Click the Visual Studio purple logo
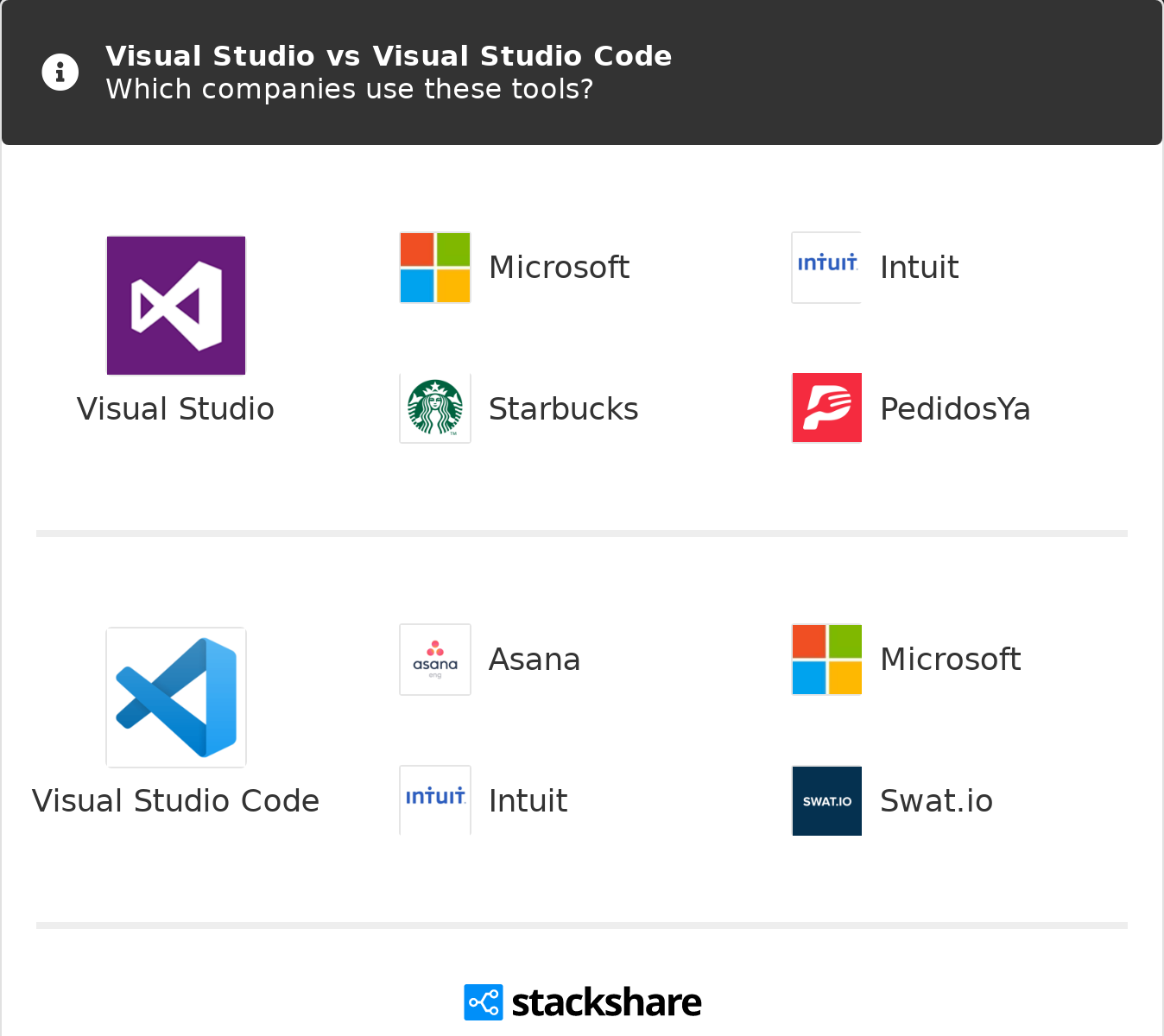 click(x=176, y=305)
